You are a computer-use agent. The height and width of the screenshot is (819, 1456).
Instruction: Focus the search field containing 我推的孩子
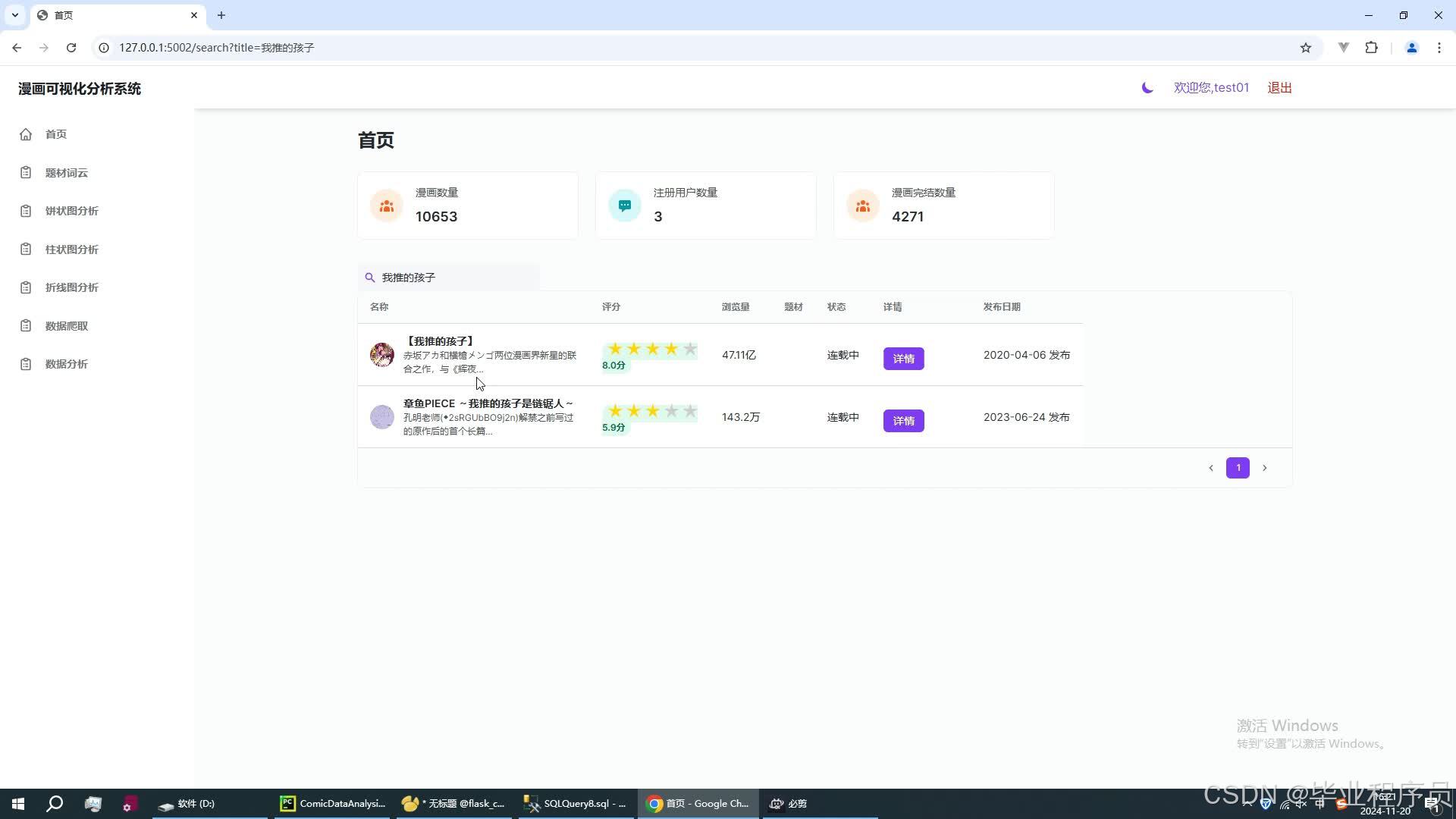449,278
